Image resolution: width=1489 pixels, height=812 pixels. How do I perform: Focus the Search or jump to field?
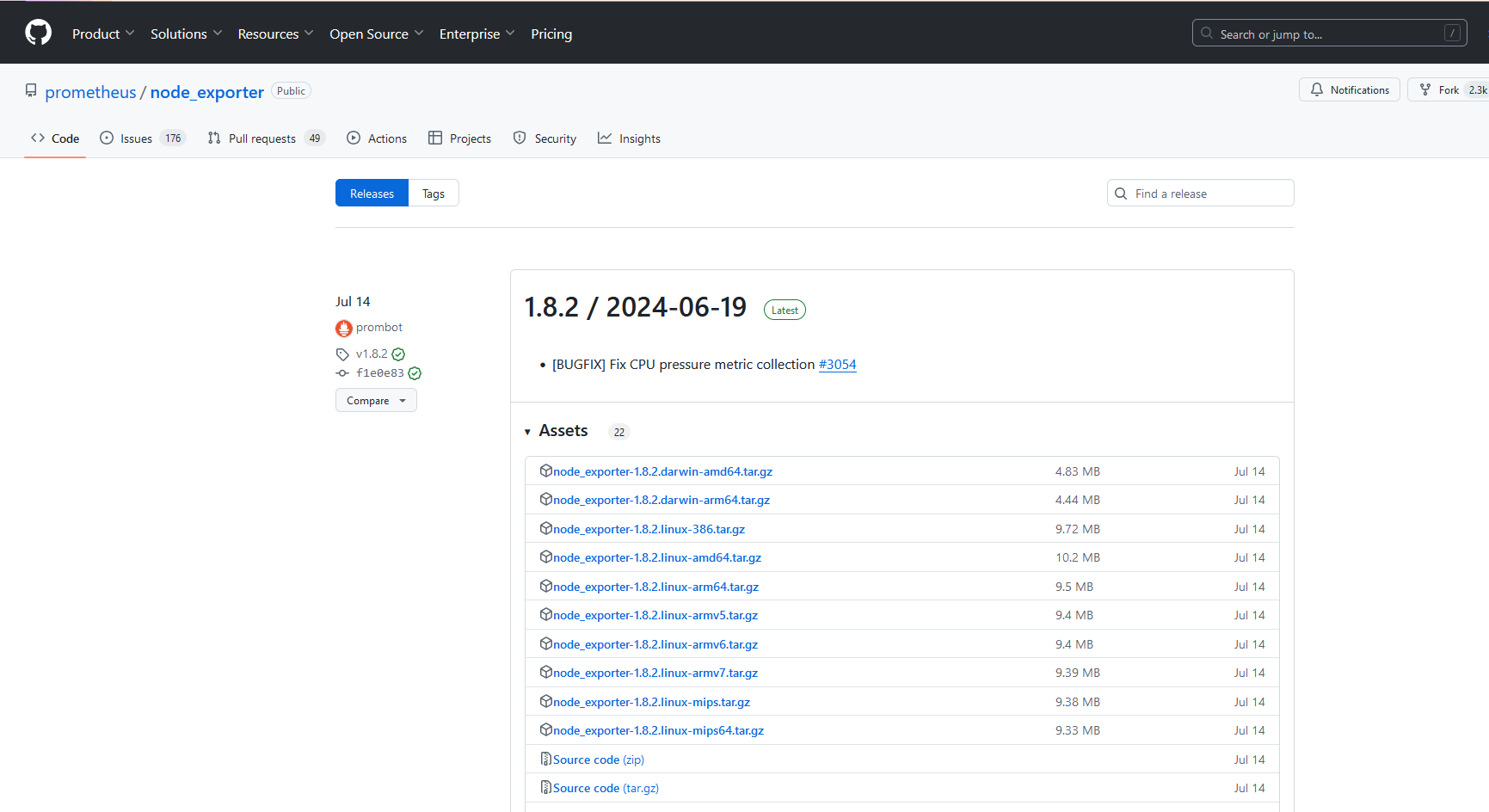coord(1330,34)
